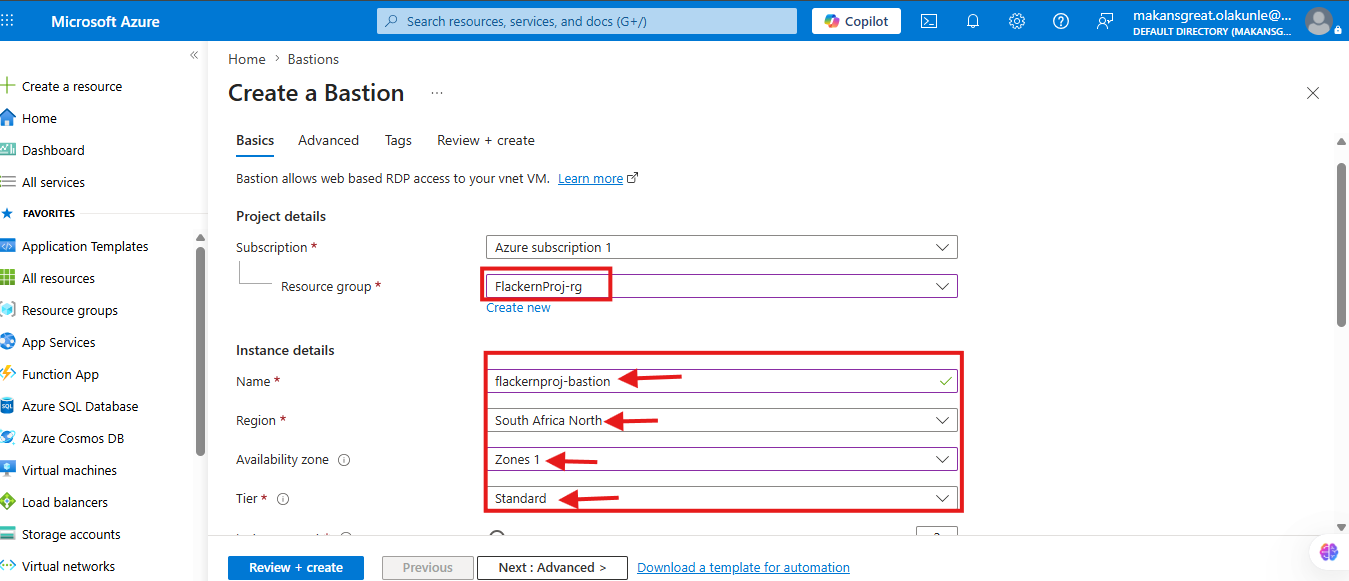Open the help question mark icon
Screen dimensions: 1349x581
[x=1061, y=21]
